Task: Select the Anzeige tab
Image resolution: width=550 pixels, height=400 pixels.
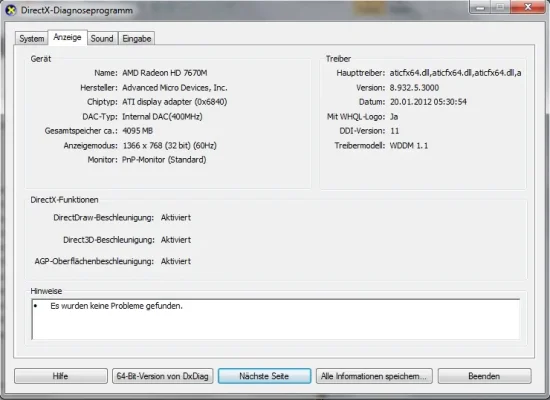Action: [67, 37]
